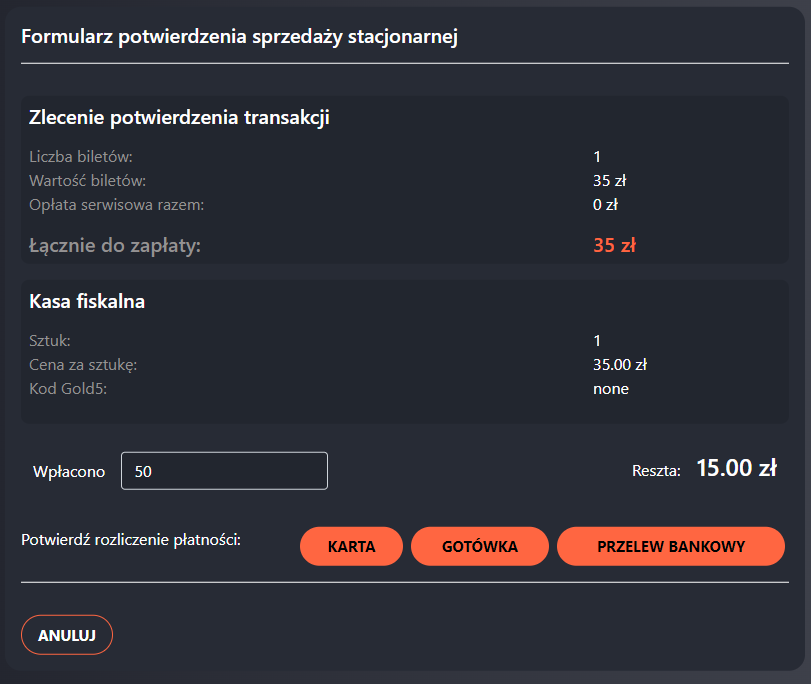Click the 35.00 zł price per piece
This screenshot has width=811, height=684.
620,365
